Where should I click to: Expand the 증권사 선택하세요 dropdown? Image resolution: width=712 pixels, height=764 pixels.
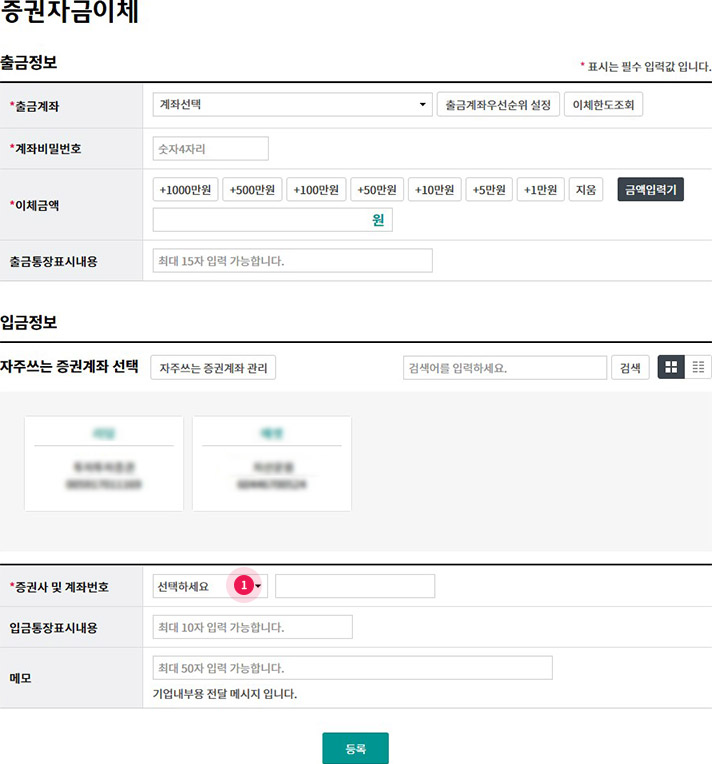pos(210,586)
